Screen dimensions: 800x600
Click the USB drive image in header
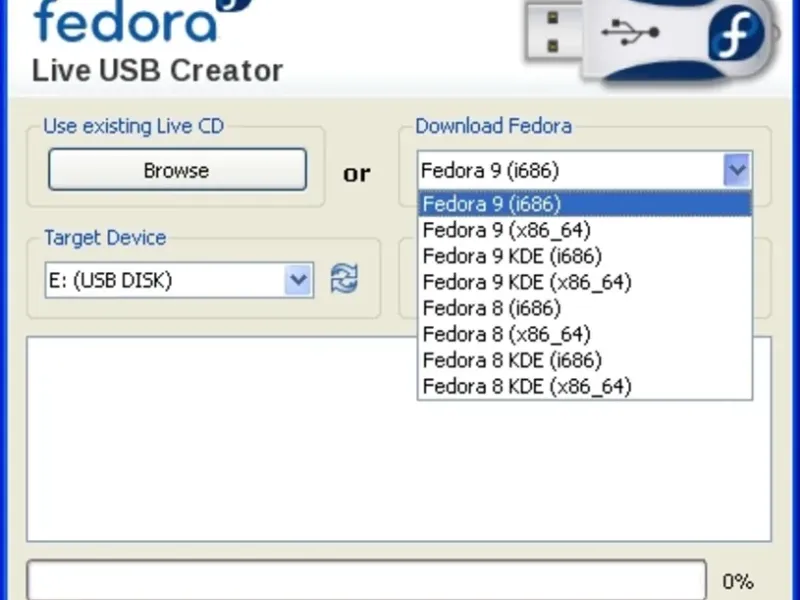[652, 41]
